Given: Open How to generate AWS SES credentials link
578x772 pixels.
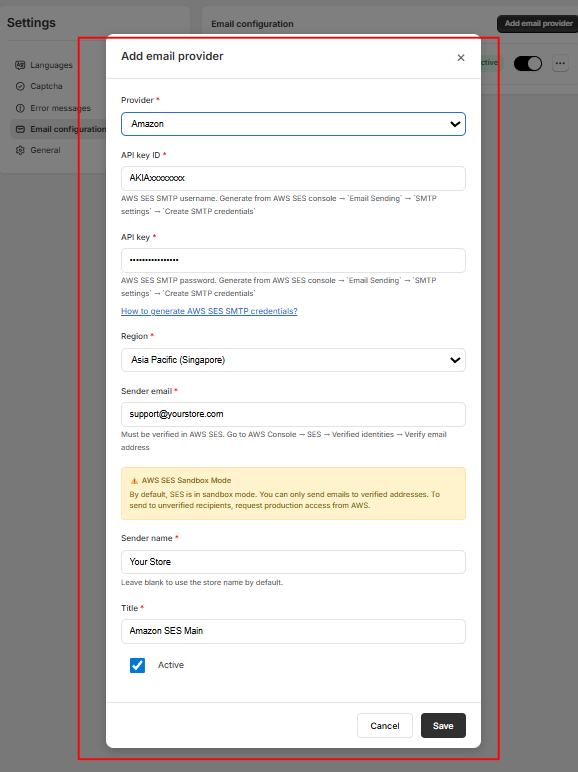Looking at the screenshot, I should tap(209, 311).
